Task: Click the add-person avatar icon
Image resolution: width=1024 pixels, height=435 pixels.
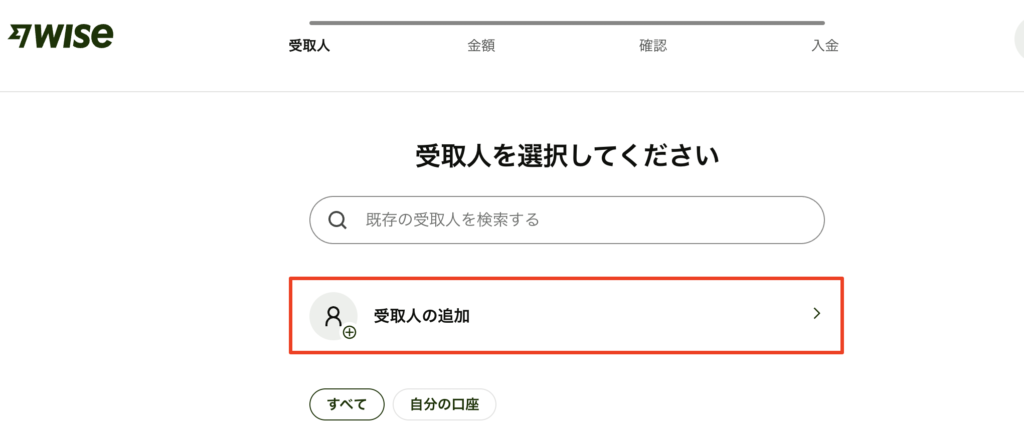Action: [x=333, y=316]
